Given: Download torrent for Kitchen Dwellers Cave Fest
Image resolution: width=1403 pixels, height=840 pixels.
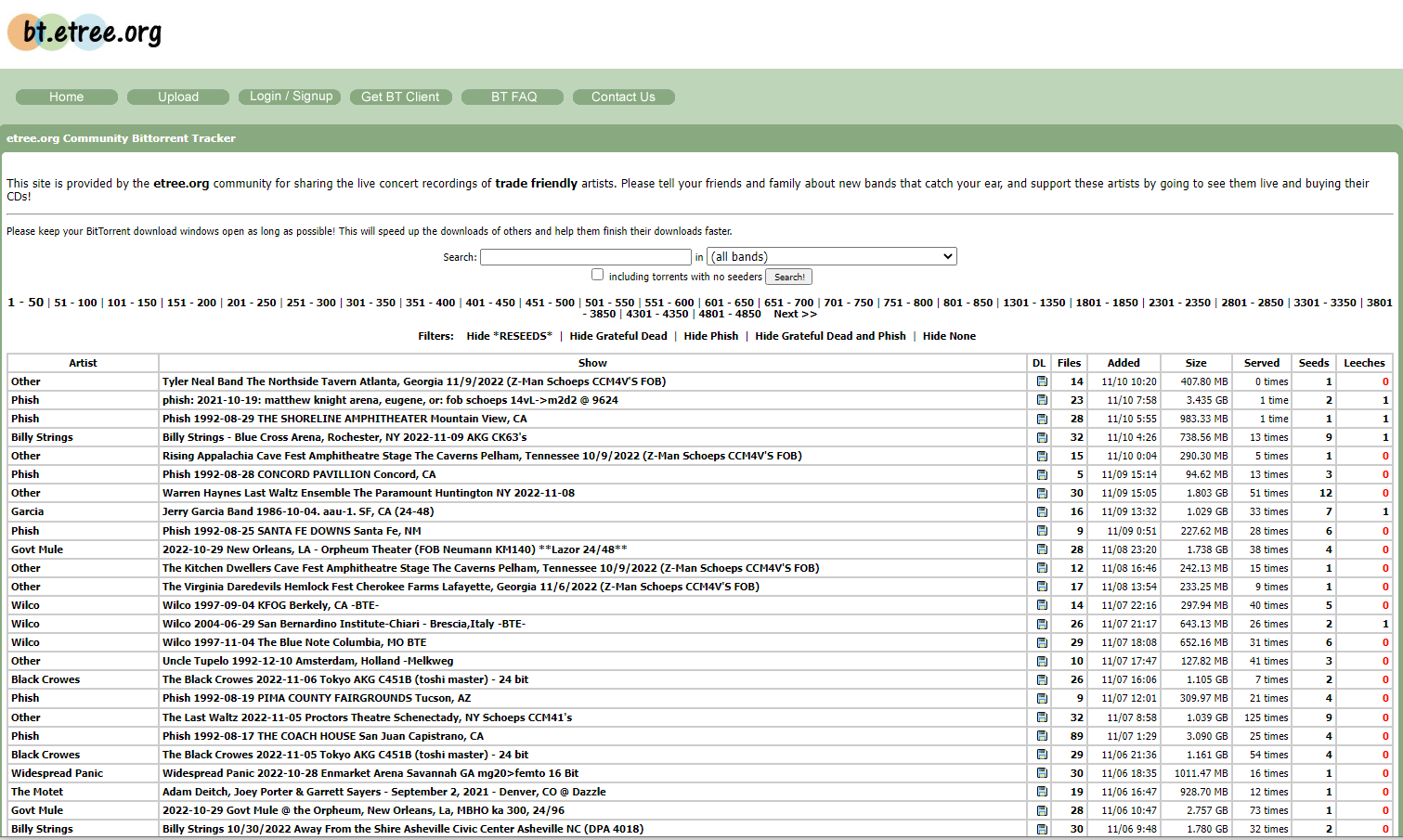Looking at the screenshot, I should tap(1042, 568).
